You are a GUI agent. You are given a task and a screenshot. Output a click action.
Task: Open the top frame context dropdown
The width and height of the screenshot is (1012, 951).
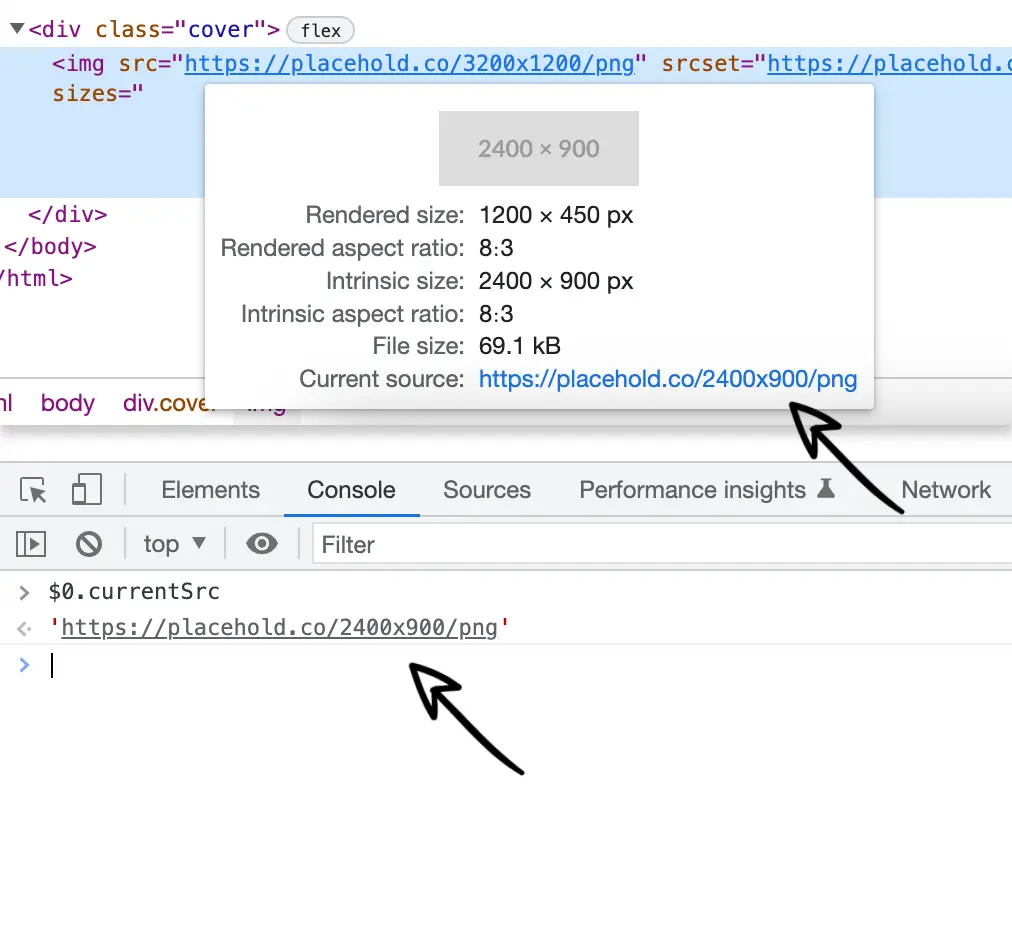point(173,543)
